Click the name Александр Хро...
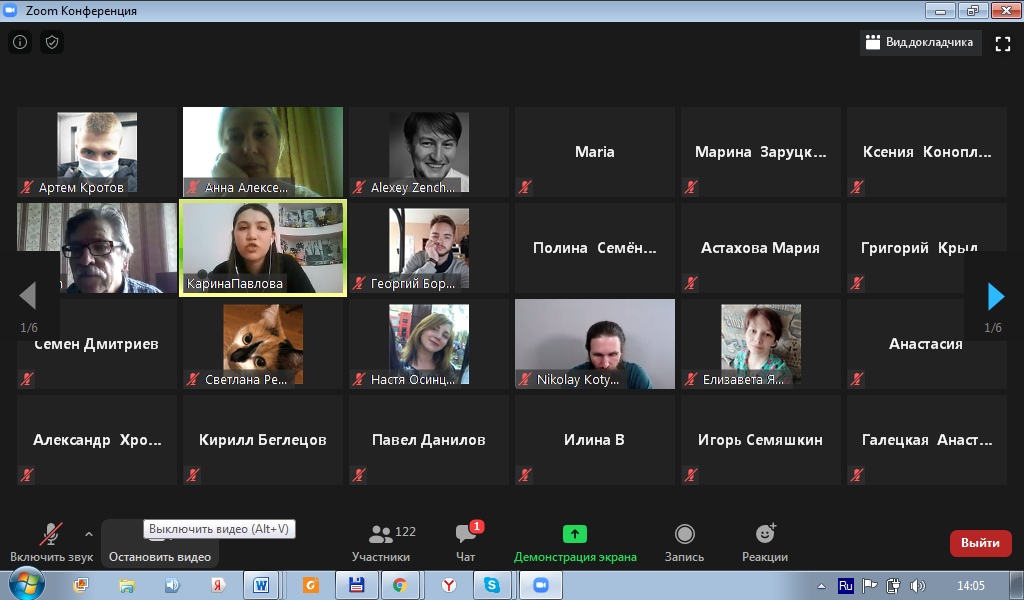The height and width of the screenshot is (600, 1024). pos(97,440)
